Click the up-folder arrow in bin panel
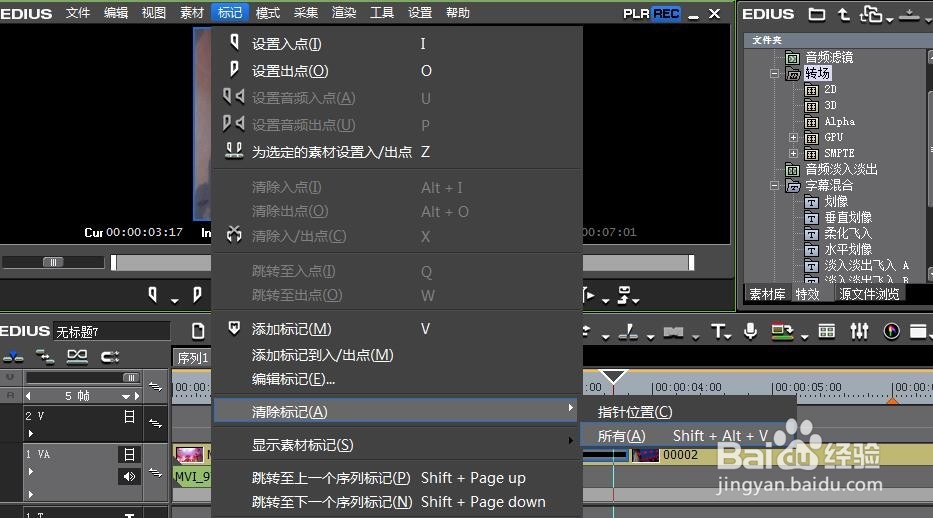The image size is (933, 518). pos(843,14)
